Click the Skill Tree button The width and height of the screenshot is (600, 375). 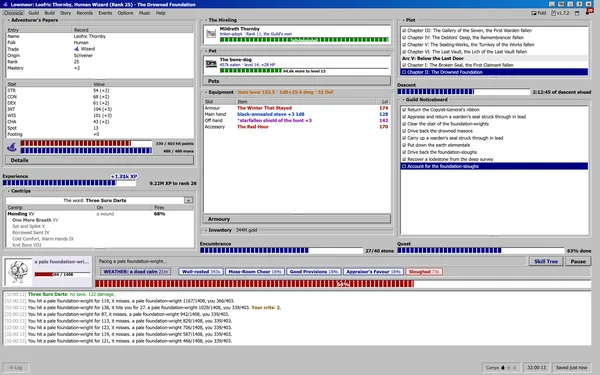click(546, 261)
